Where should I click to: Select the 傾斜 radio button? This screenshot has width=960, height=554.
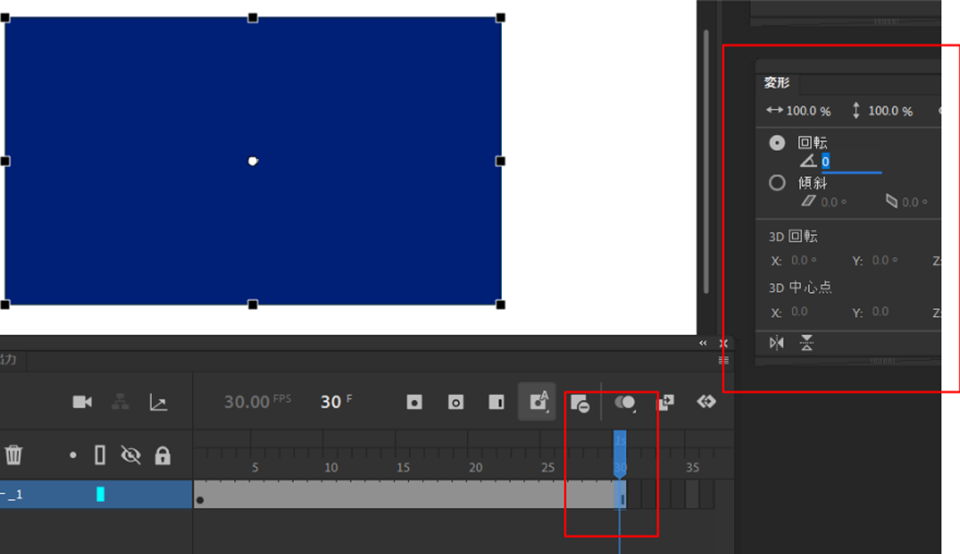777,182
